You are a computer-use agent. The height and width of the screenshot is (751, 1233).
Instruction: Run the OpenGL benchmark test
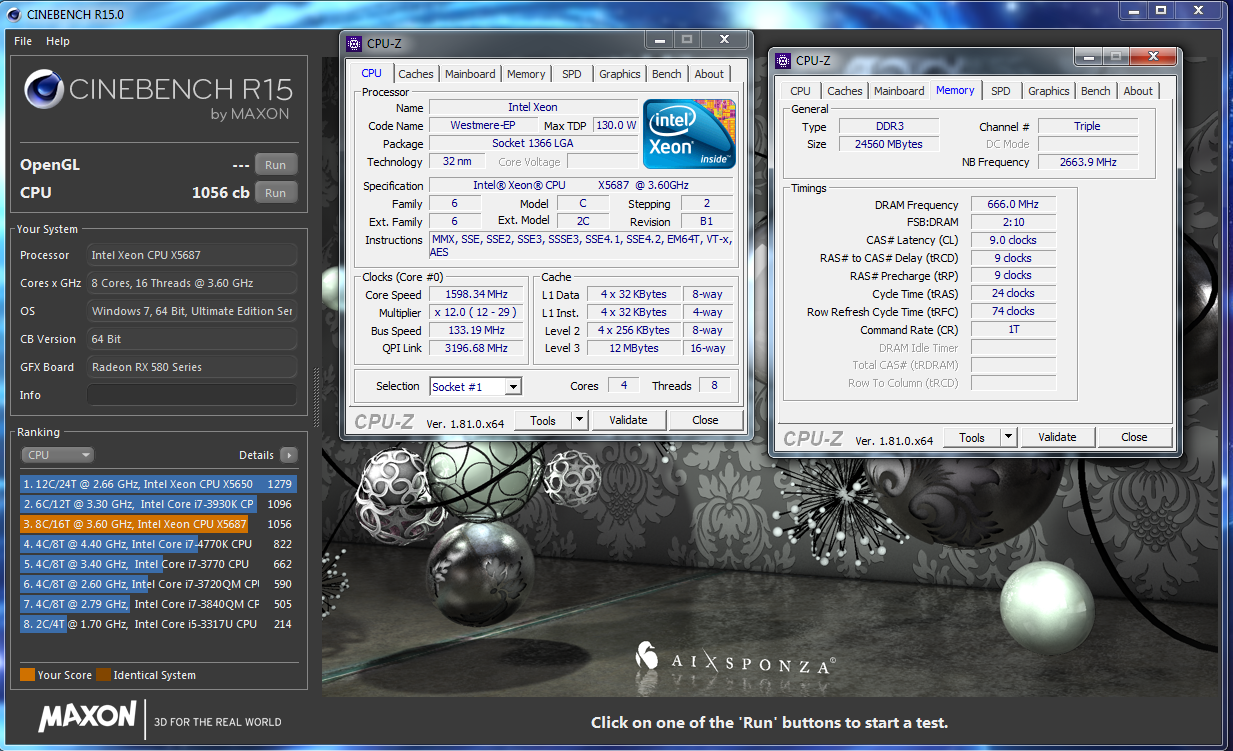click(276, 165)
